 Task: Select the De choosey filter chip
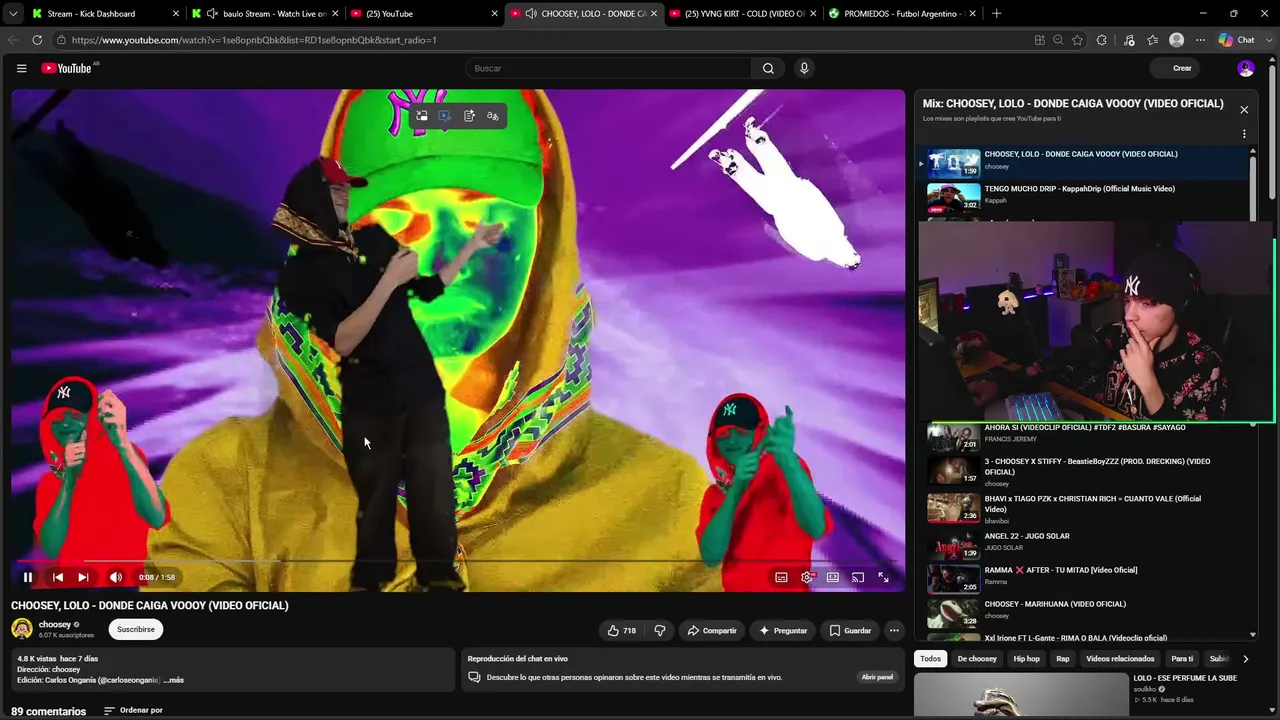point(977,659)
